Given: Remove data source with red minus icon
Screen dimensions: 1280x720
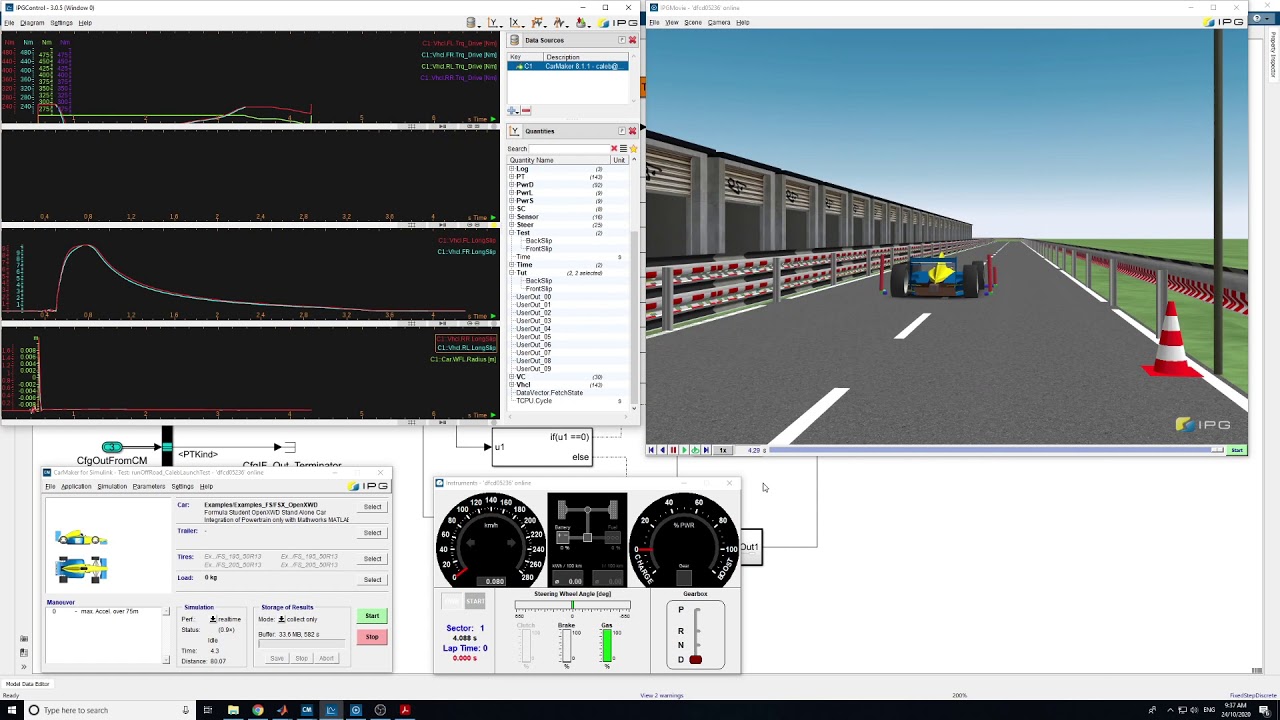Looking at the screenshot, I should tap(525, 111).
